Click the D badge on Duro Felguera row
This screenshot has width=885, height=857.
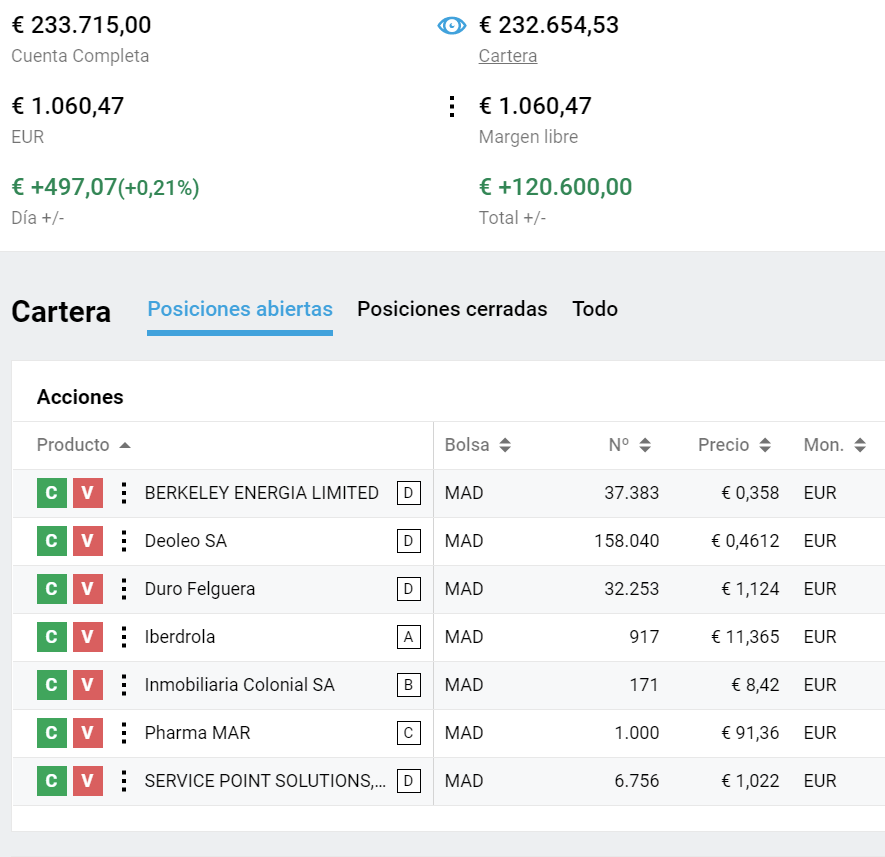(409, 589)
